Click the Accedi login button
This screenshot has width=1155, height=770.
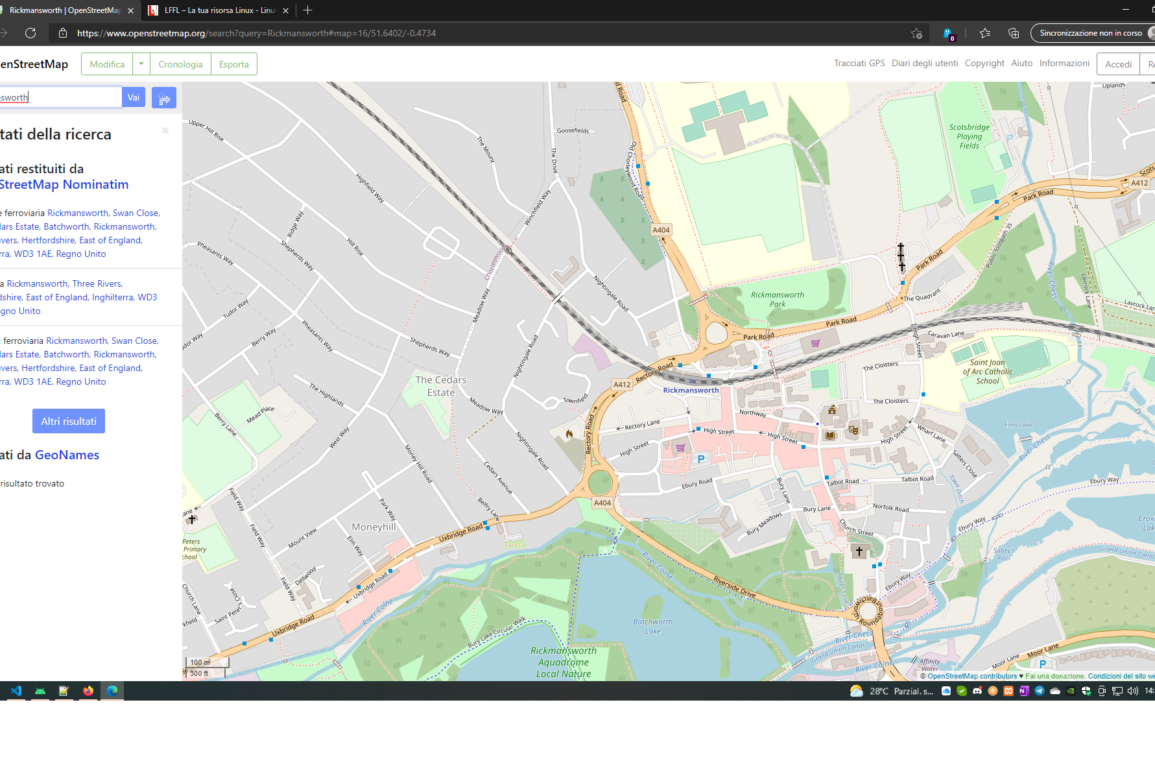point(1118,64)
